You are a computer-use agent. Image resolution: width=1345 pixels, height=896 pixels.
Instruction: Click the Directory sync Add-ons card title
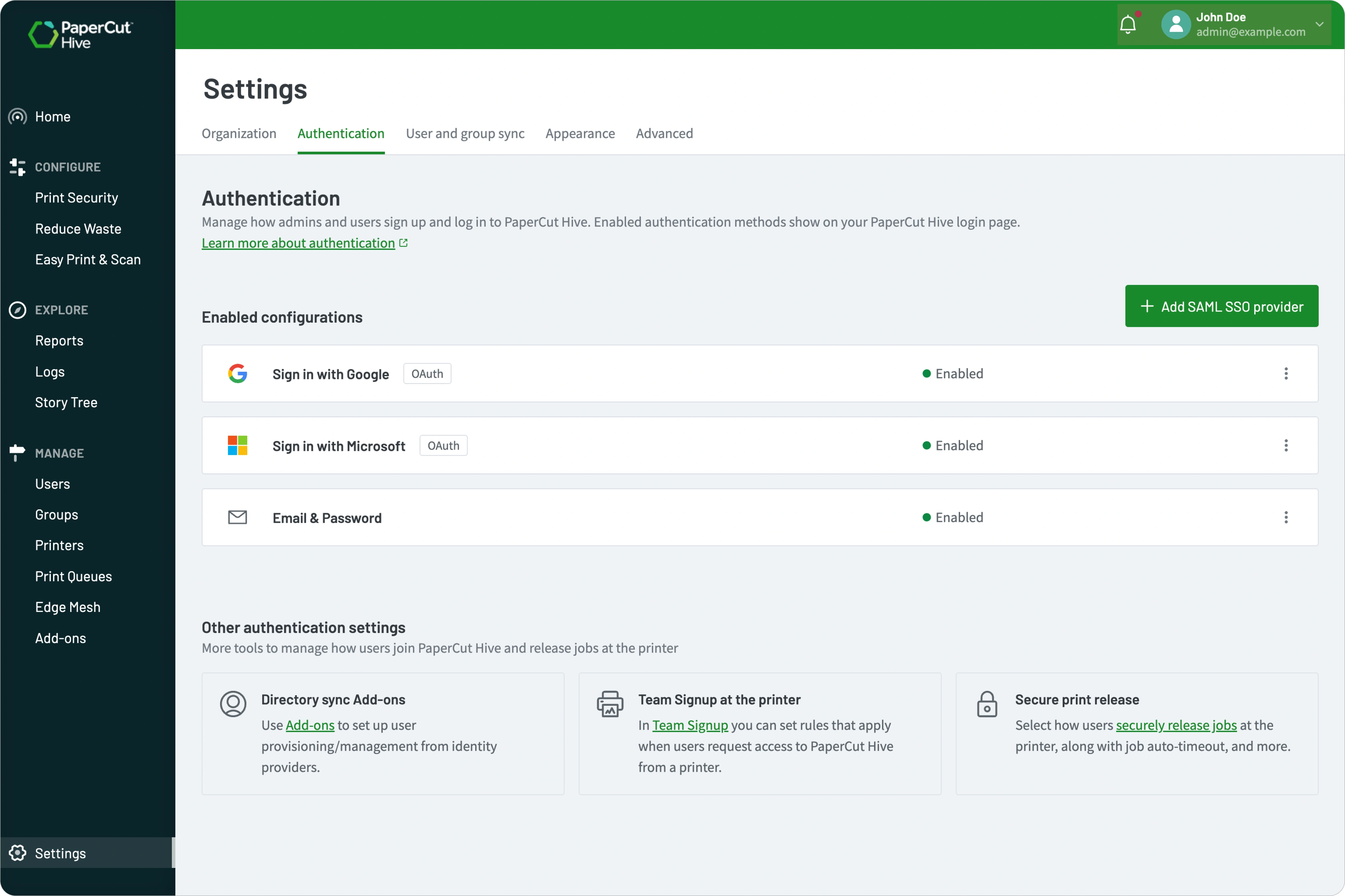pyautogui.click(x=333, y=699)
